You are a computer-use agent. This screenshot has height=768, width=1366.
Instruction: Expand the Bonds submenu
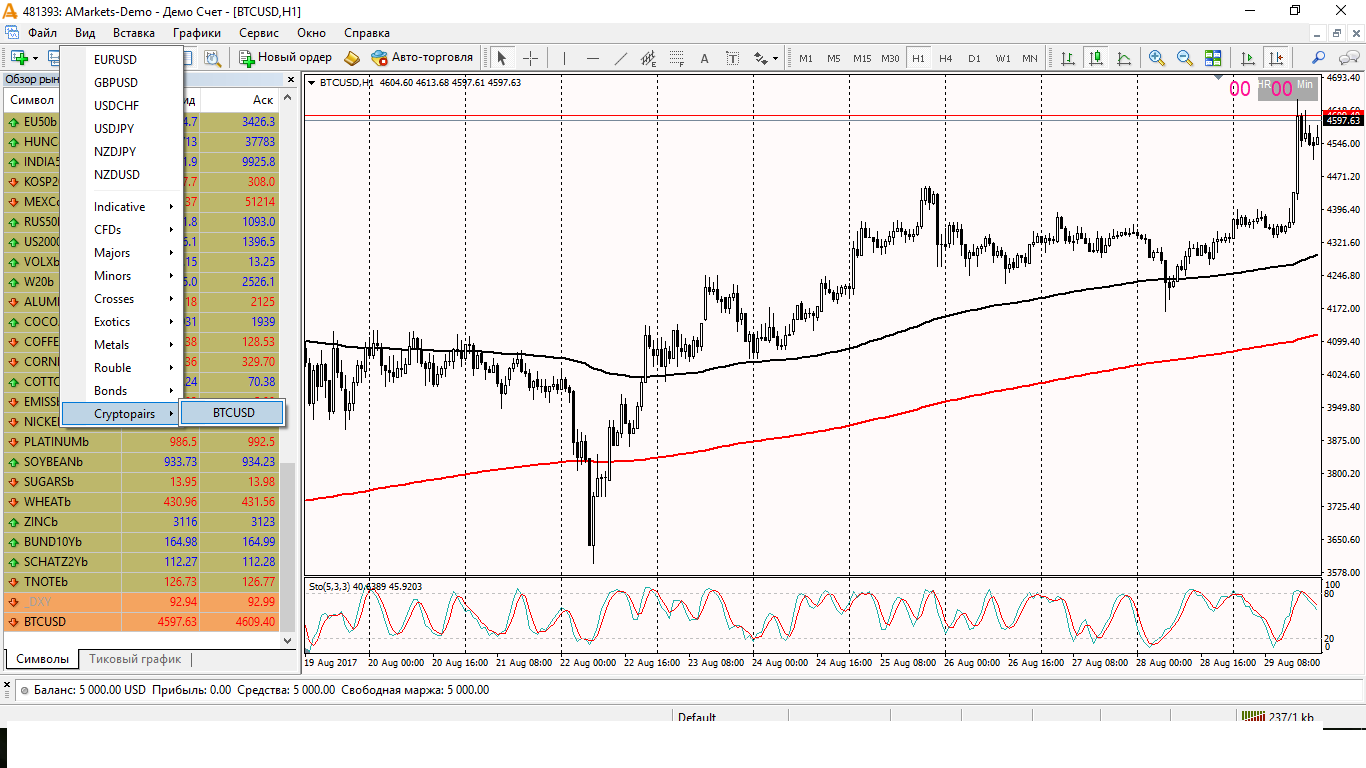(122, 391)
